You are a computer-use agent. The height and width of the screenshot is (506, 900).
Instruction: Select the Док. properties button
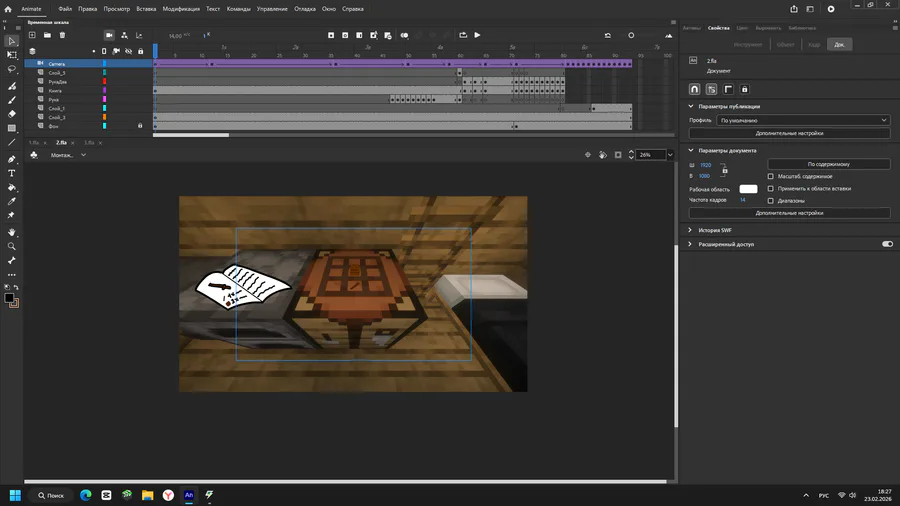[839, 44]
